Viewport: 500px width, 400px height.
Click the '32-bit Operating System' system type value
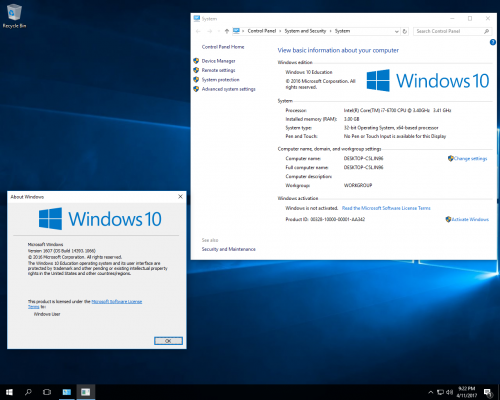391,128
